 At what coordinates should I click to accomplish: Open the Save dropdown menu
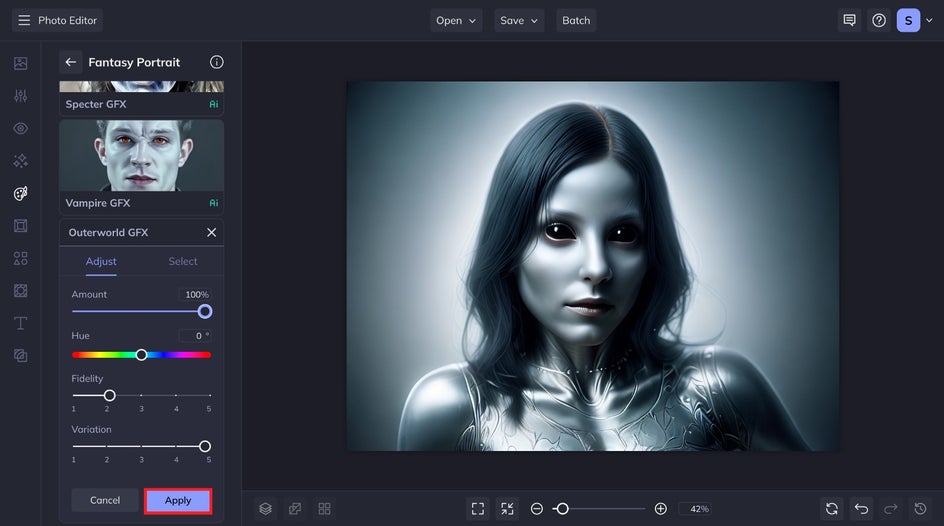tap(519, 20)
